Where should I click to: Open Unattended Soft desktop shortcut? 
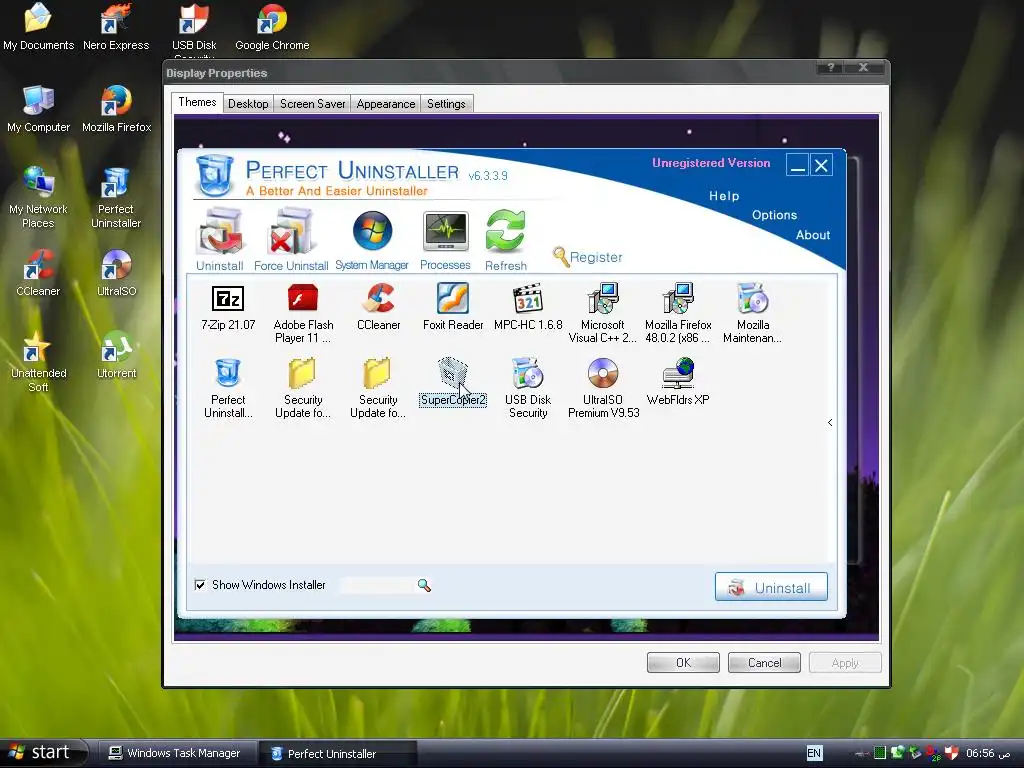(x=38, y=362)
